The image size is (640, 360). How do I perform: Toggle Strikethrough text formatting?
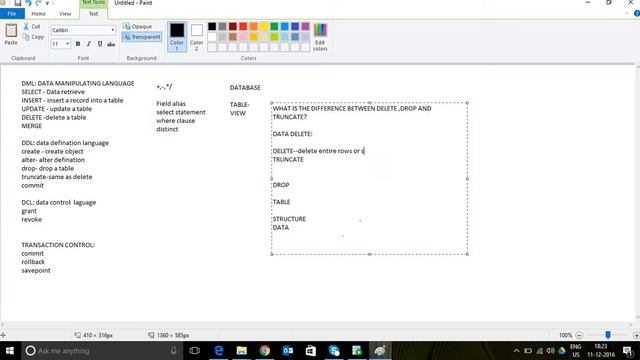tap(111, 44)
